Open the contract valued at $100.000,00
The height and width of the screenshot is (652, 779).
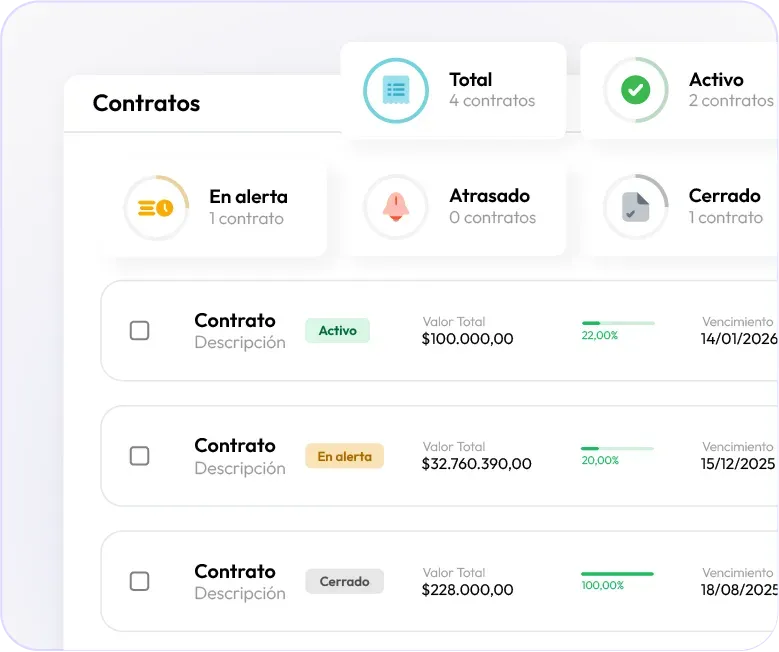click(467, 339)
